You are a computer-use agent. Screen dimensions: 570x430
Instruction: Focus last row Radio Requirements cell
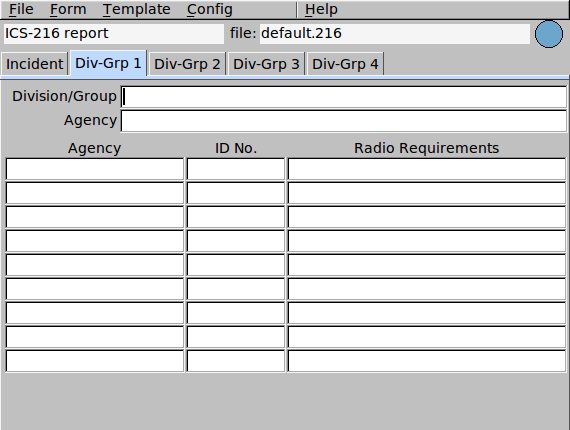click(x=427, y=361)
